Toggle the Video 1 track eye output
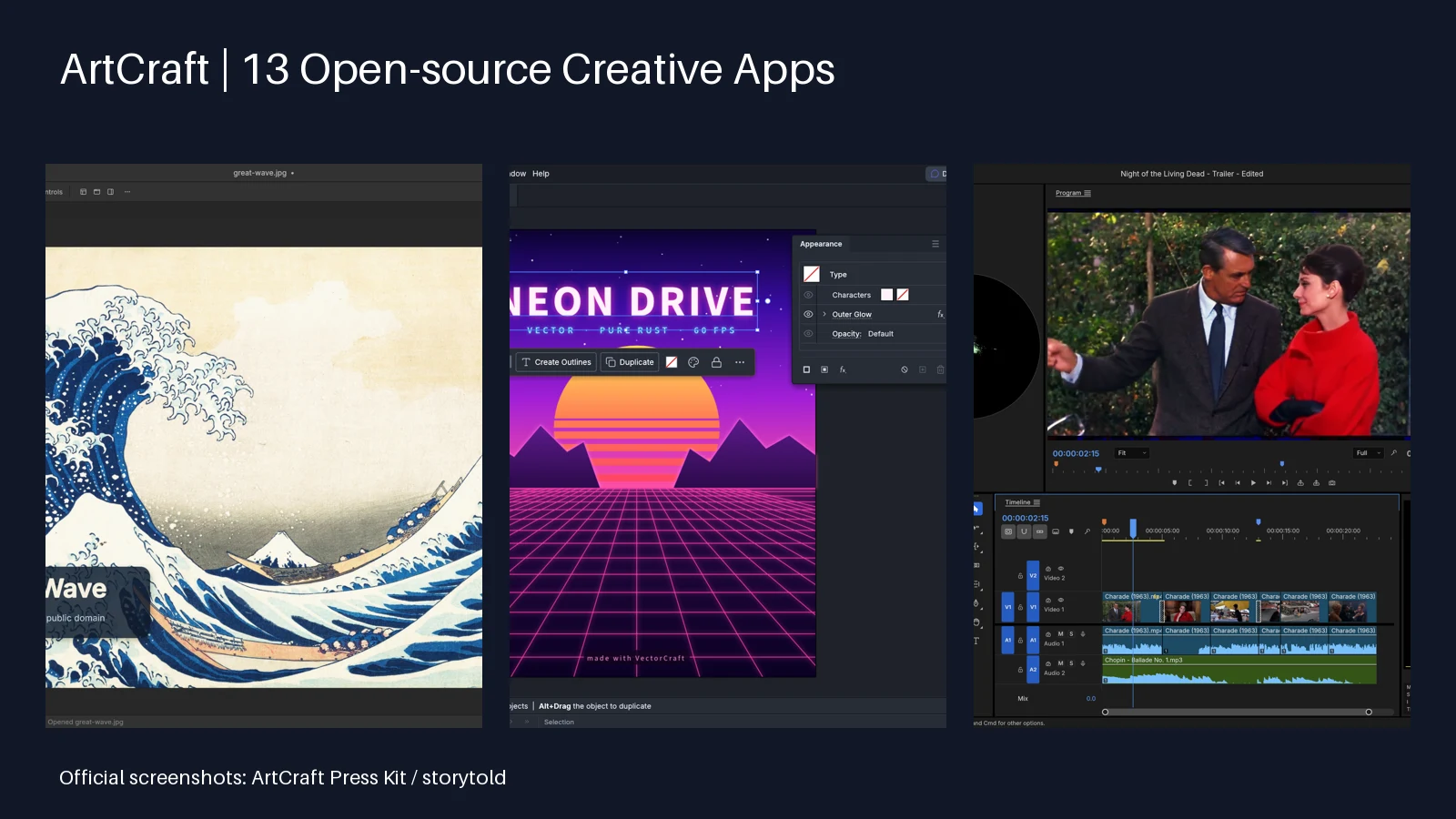1456x819 pixels. click(1060, 600)
